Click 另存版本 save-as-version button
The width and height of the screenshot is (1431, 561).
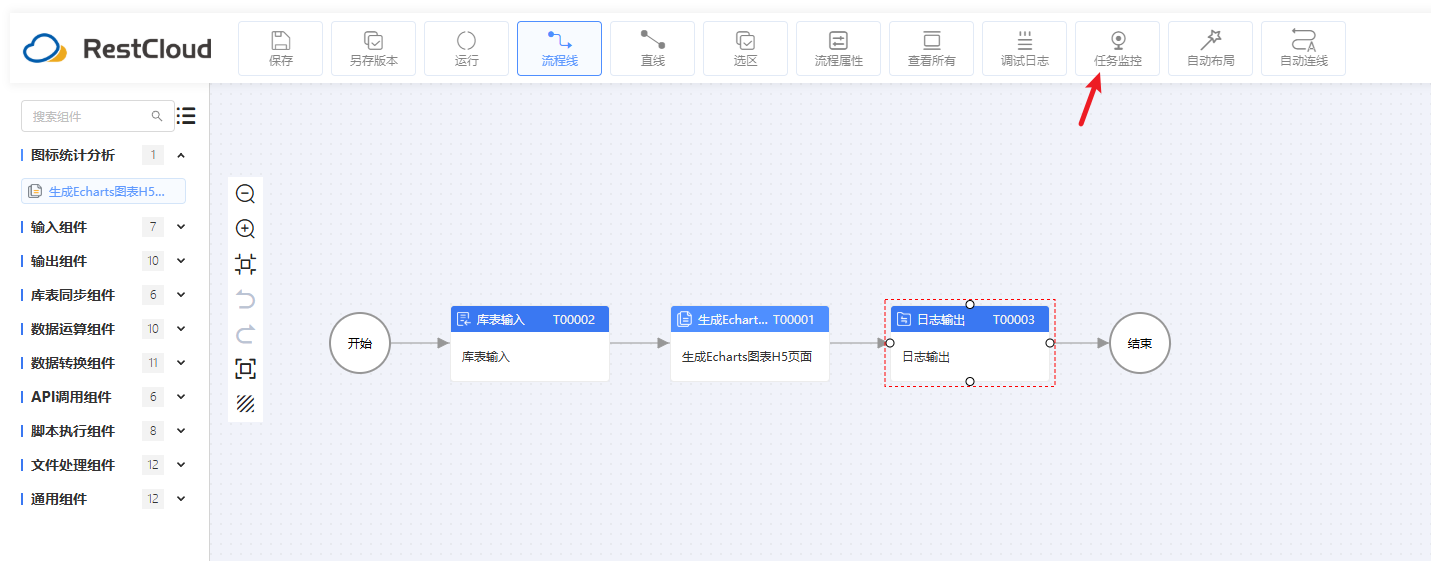point(373,48)
